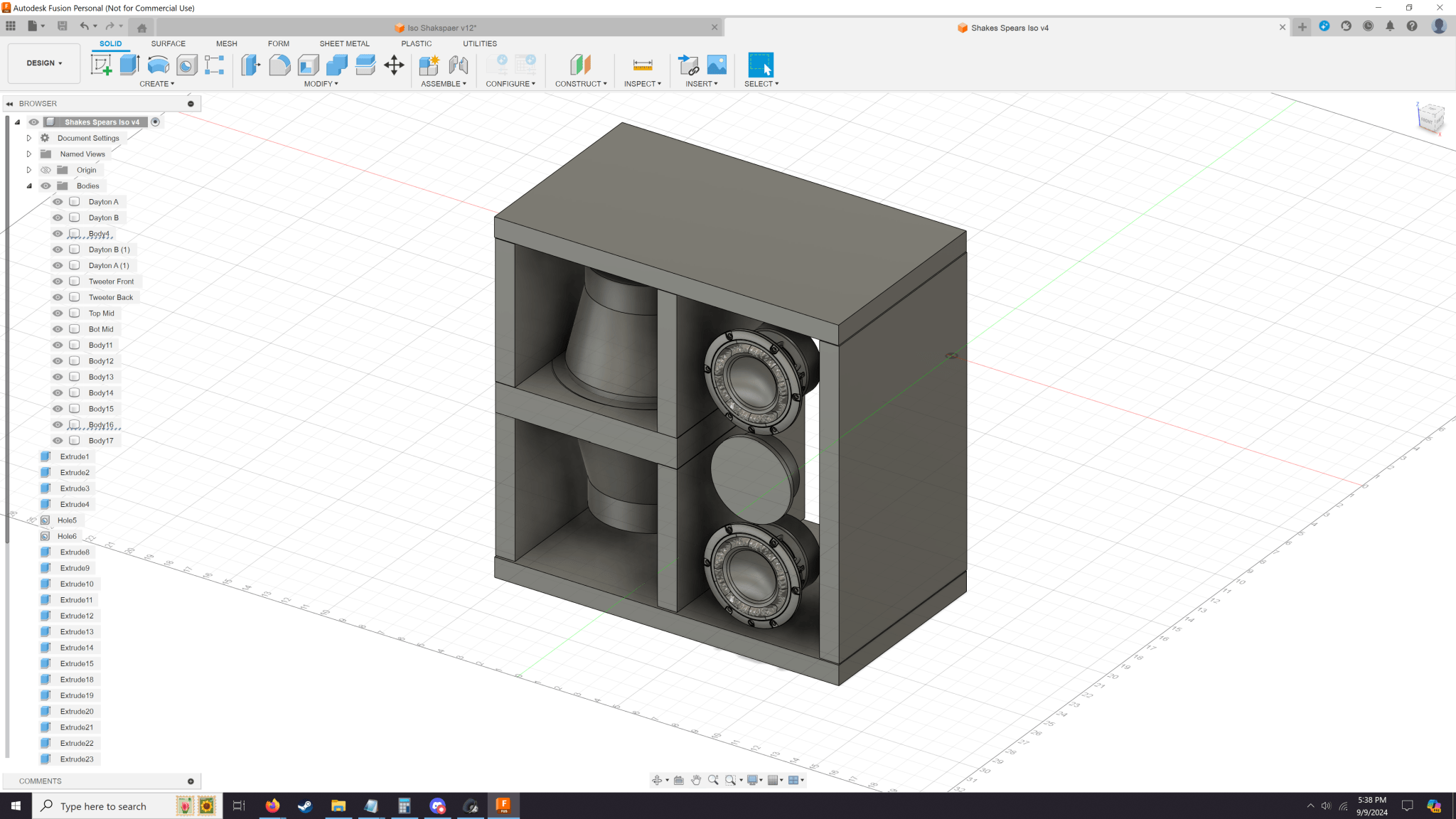Click the Insert Derive icon
The height and width of the screenshot is (819, 1456).
(x=688, y=65)
